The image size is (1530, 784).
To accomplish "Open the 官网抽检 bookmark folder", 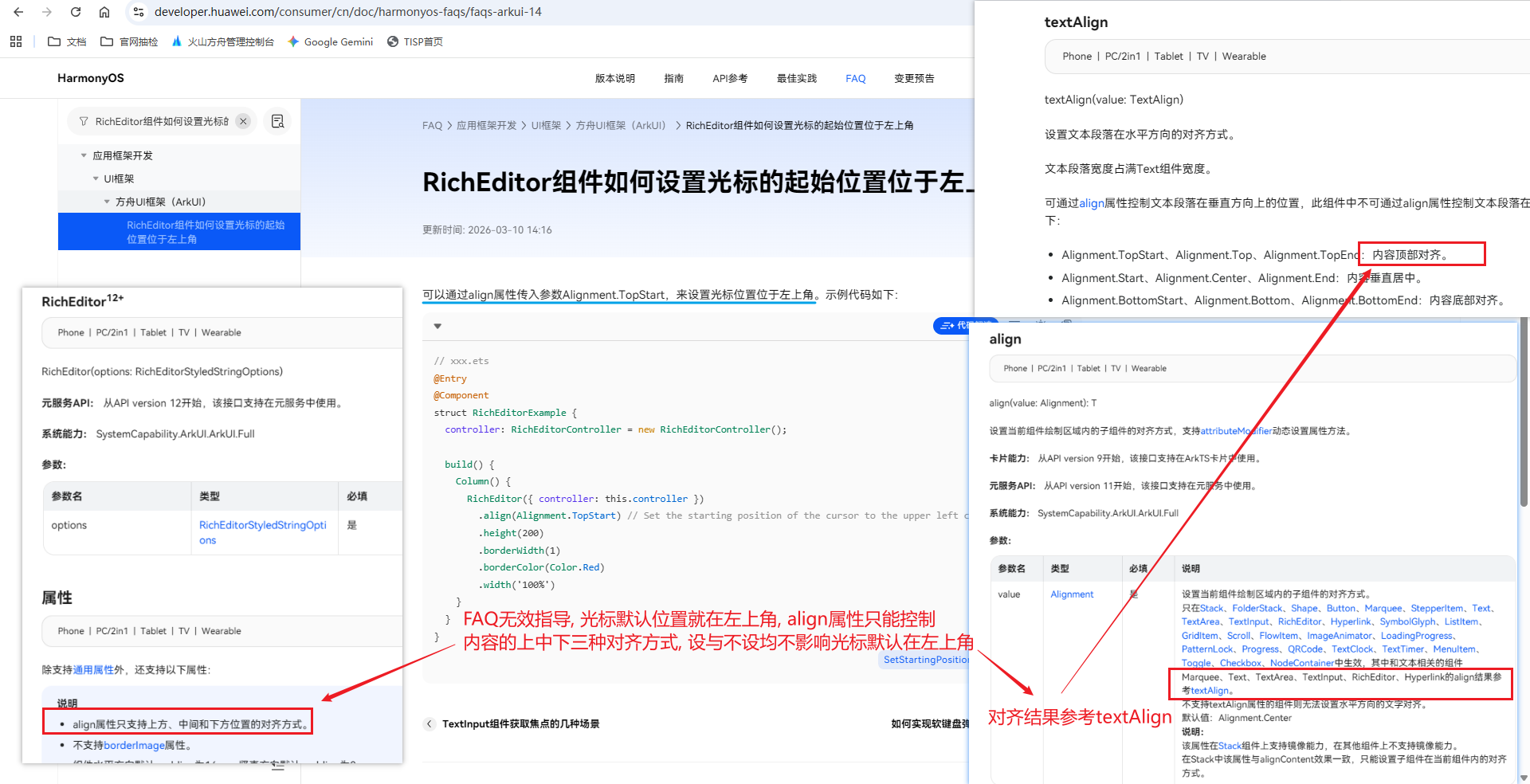I will click(129, 41).
